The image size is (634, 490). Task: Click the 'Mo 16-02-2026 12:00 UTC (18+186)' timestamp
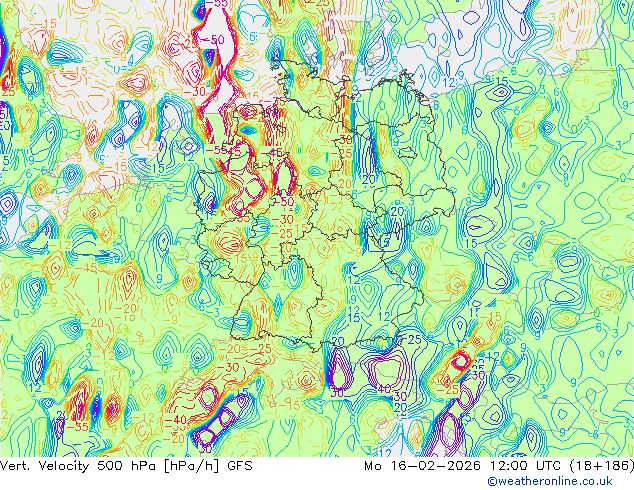(499, 466)
